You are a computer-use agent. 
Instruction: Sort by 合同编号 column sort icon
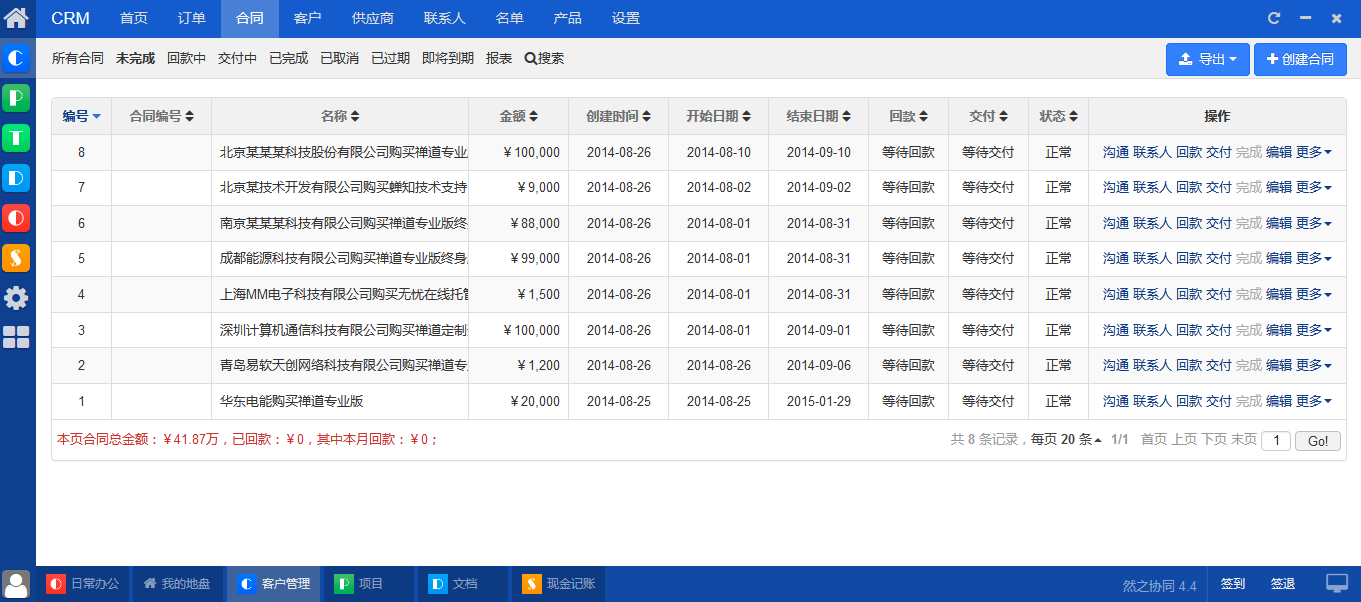190,116
